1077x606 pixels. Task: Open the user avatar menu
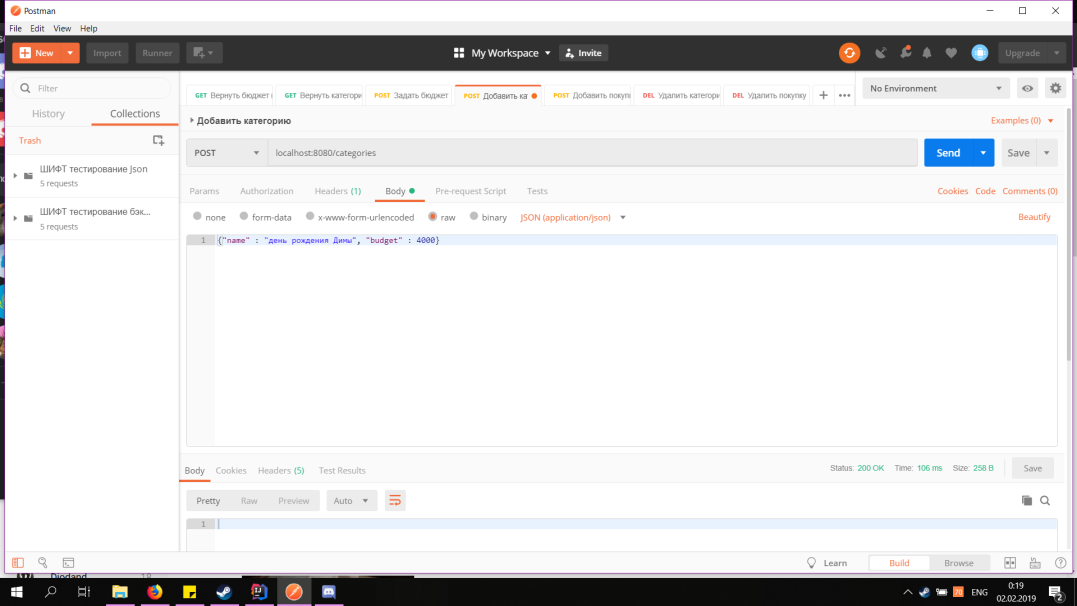coord(979,53)
